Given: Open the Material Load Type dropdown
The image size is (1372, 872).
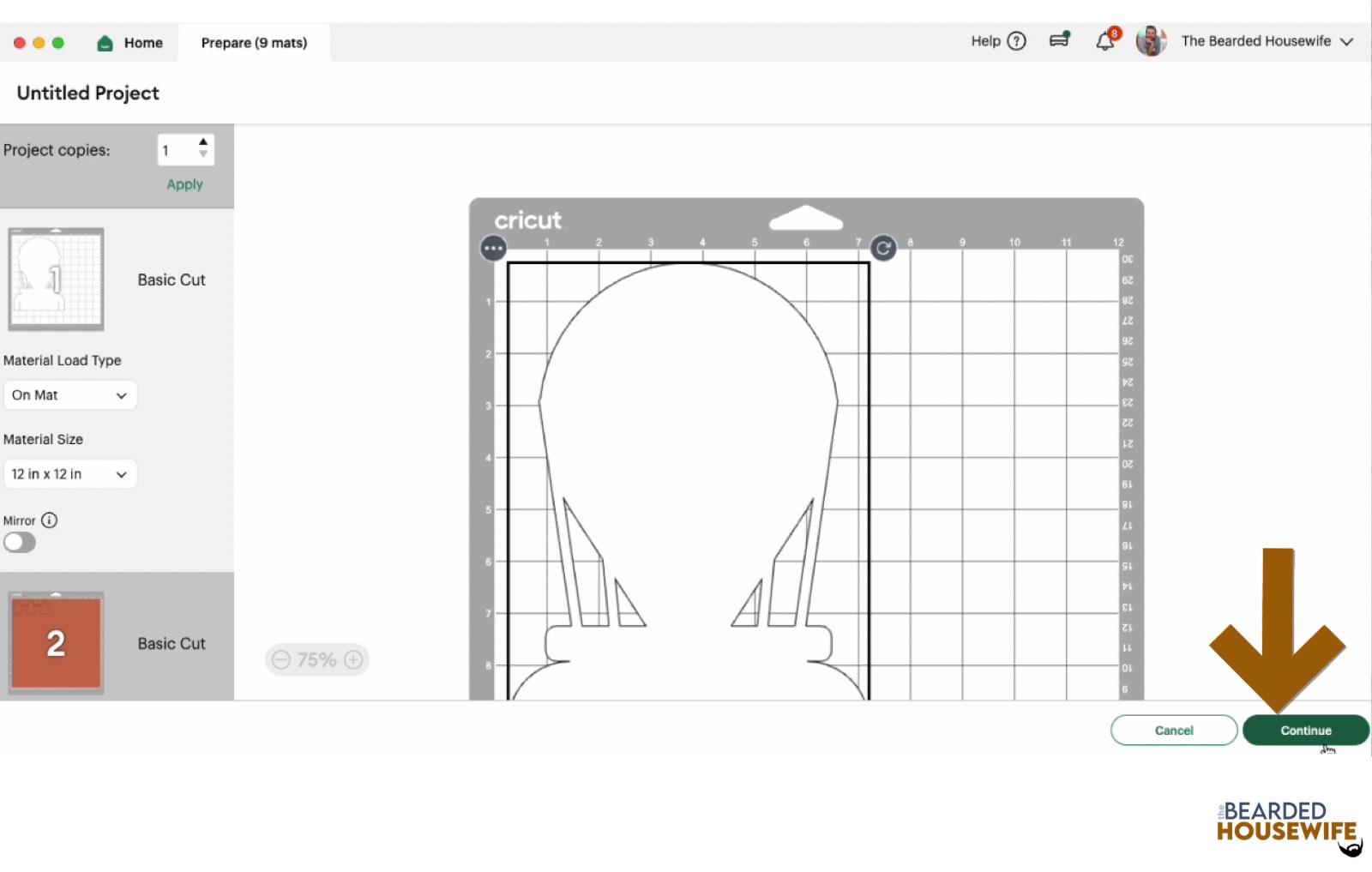Looking at the screenshot, I should click(70, 395).
